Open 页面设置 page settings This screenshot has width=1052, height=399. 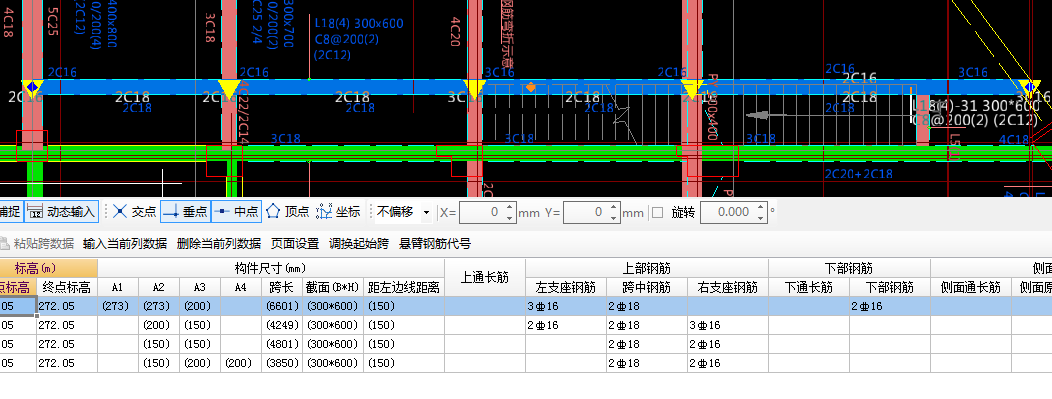click(295, 243)
